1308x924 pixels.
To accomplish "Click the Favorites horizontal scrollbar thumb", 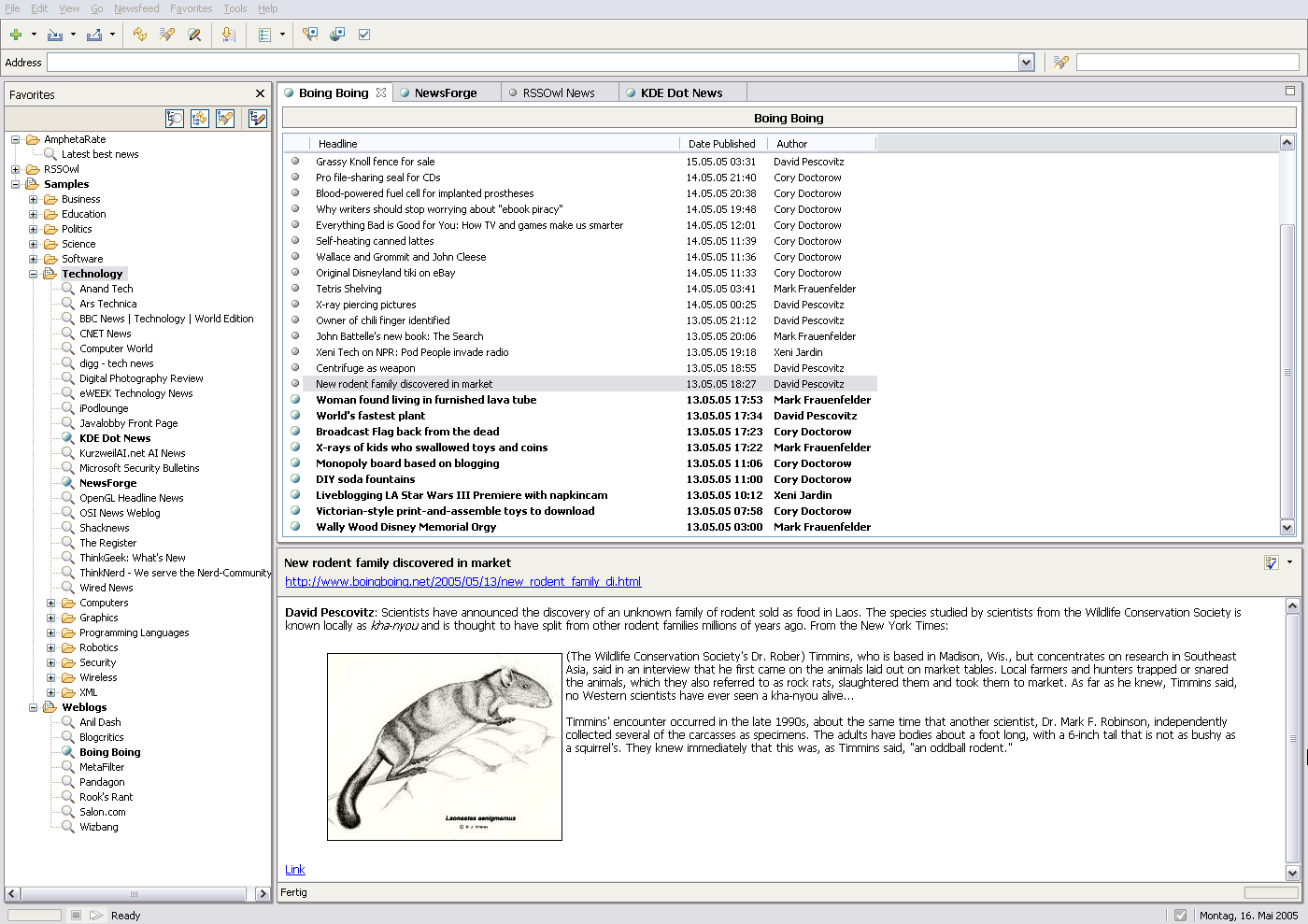I will [135, 894].
